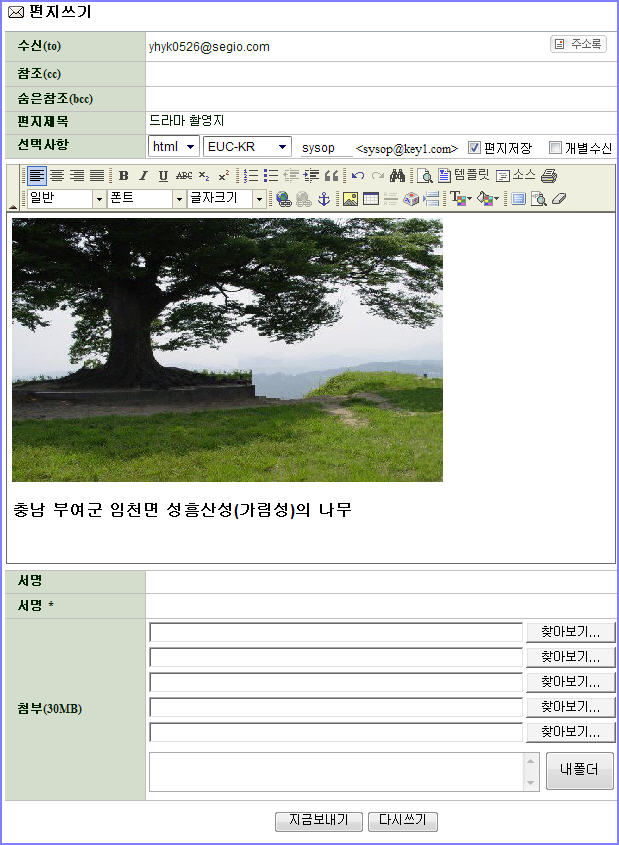Uncheck the 편지저장 checkbox
Screen dimensions: 619x845
point(475,148)
